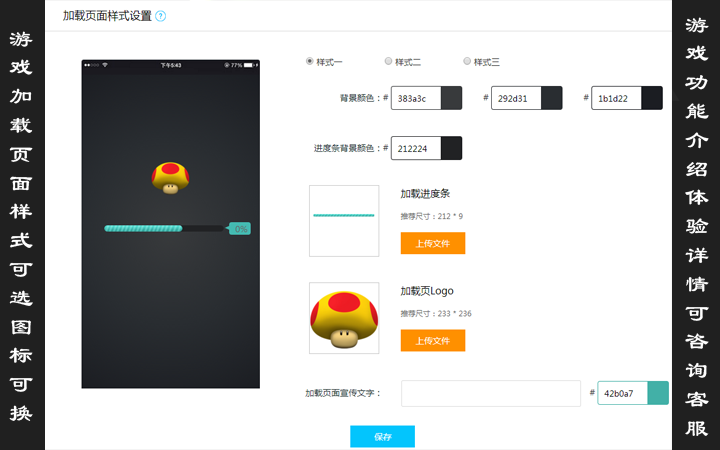Click the help question mark icon
This screenshot has height=450, width=720.
point(160,16)
